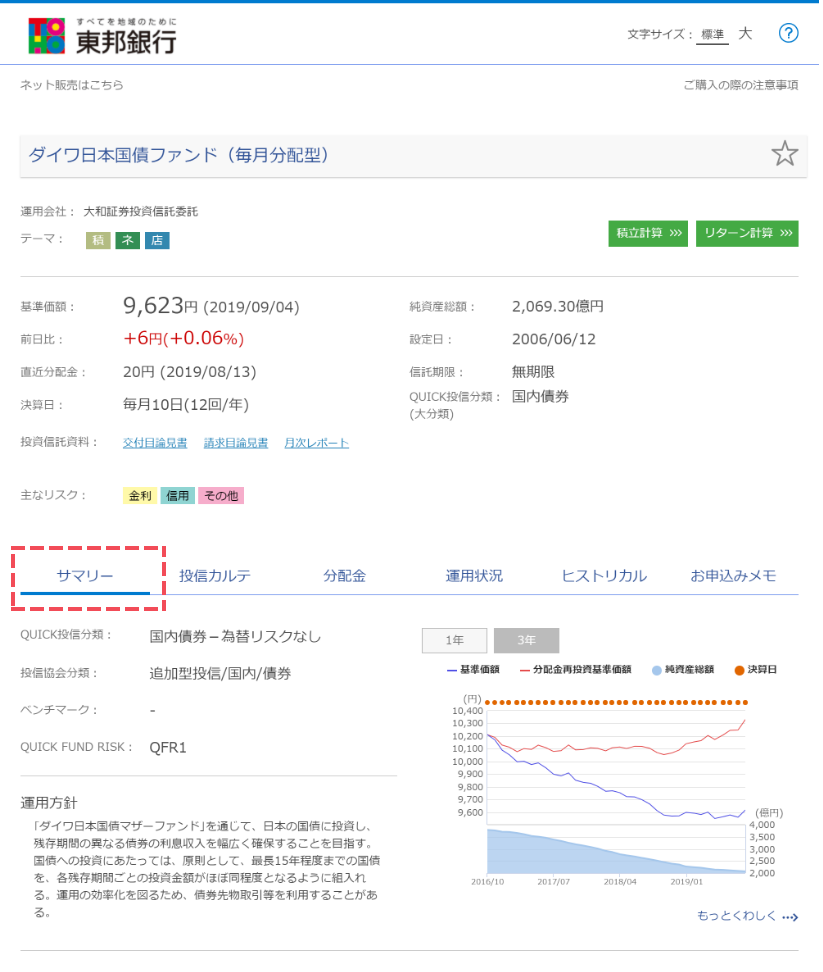The width and height of the screenshot is (823, 972).
Task: Open the 運用状況 tab
Action: pos(474,576)
